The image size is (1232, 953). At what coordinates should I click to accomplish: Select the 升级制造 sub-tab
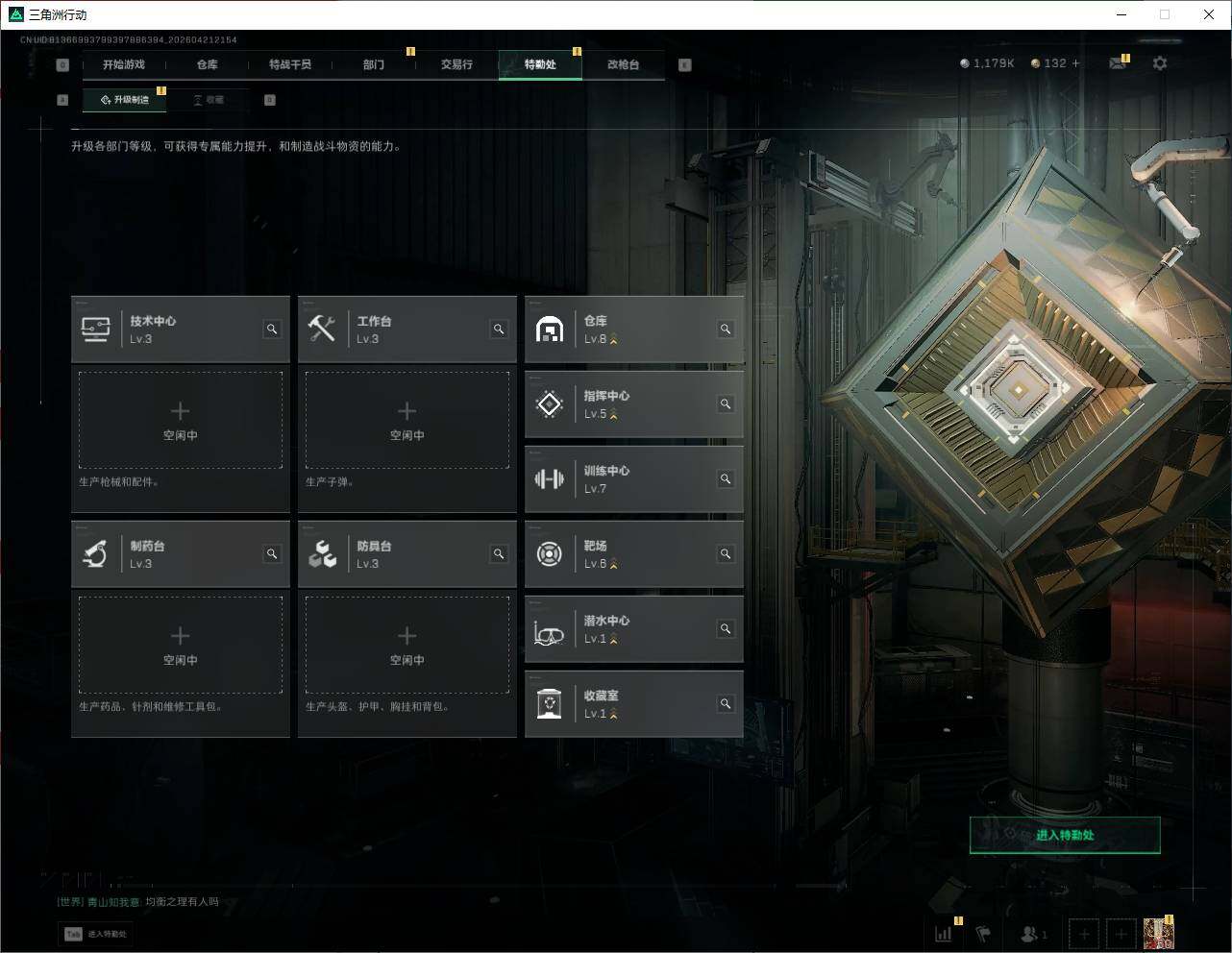125,100
